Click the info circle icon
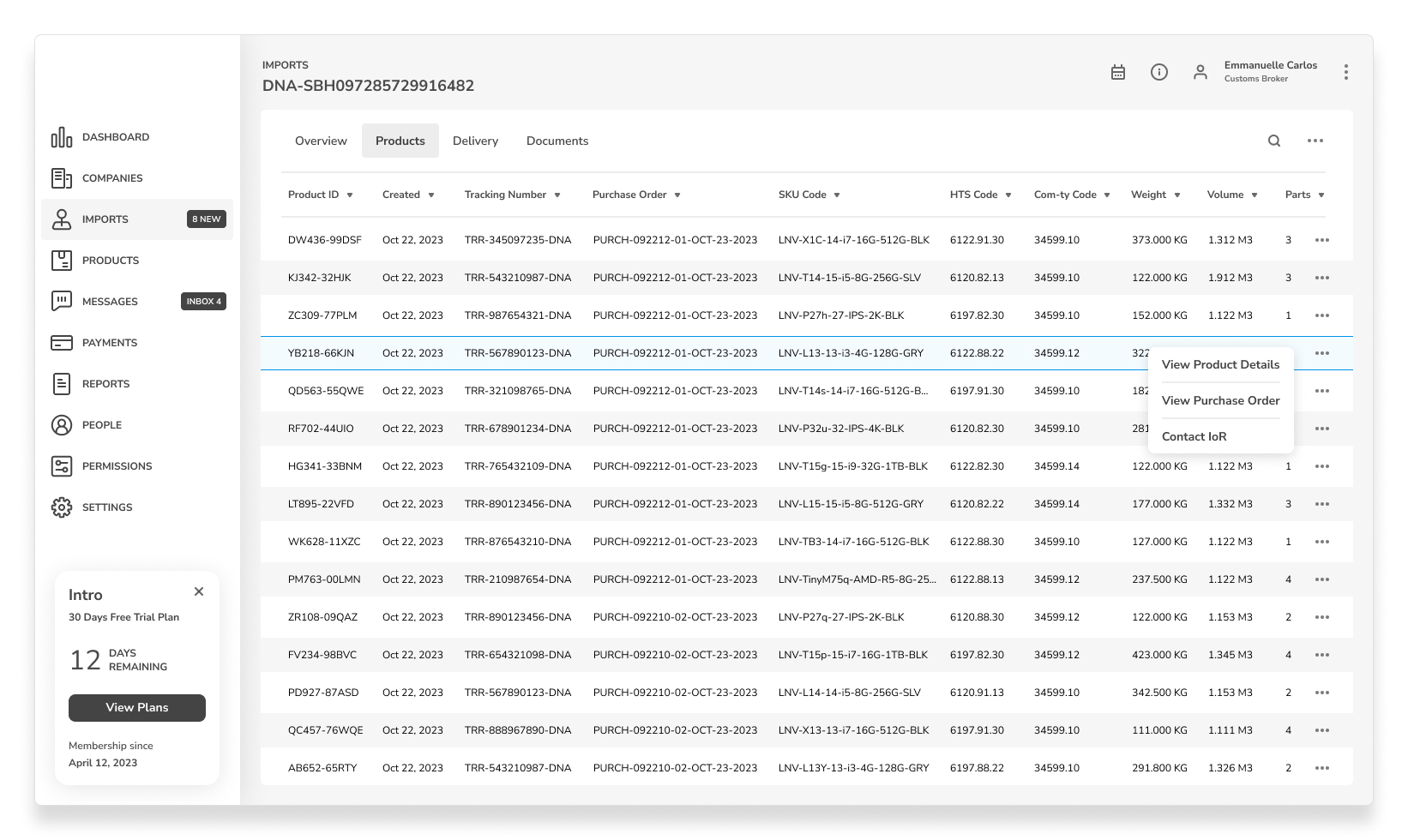This screenshot has height=840, width=1408. pyautogui.click(x=1159, y=72)
